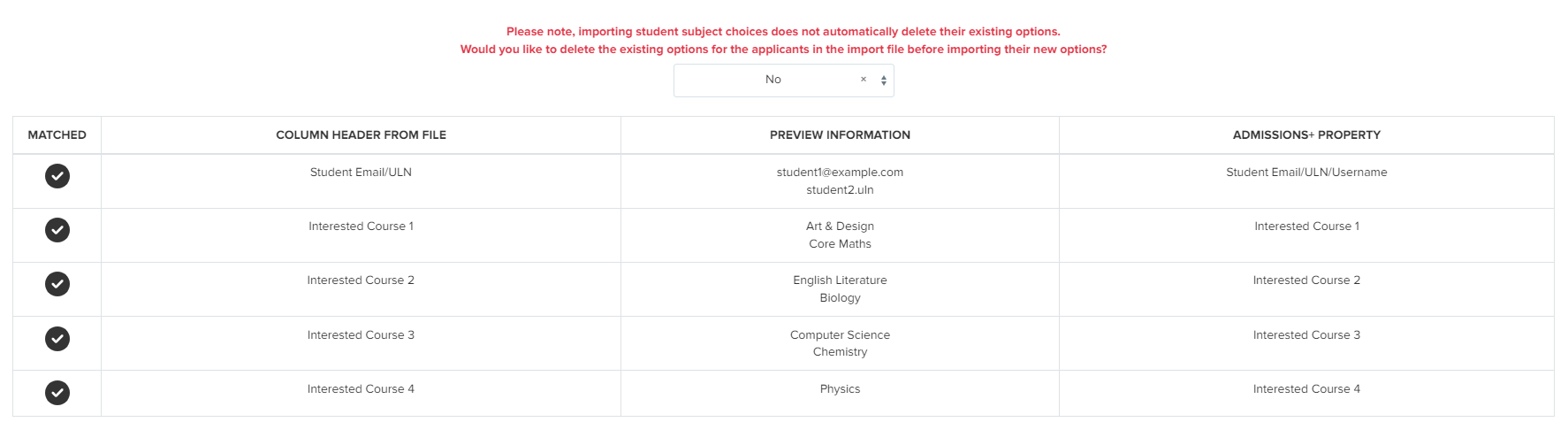Click the matched checkmark for Interested Course 4
This screenshot has height=422, width=1568.
point(57,393)
